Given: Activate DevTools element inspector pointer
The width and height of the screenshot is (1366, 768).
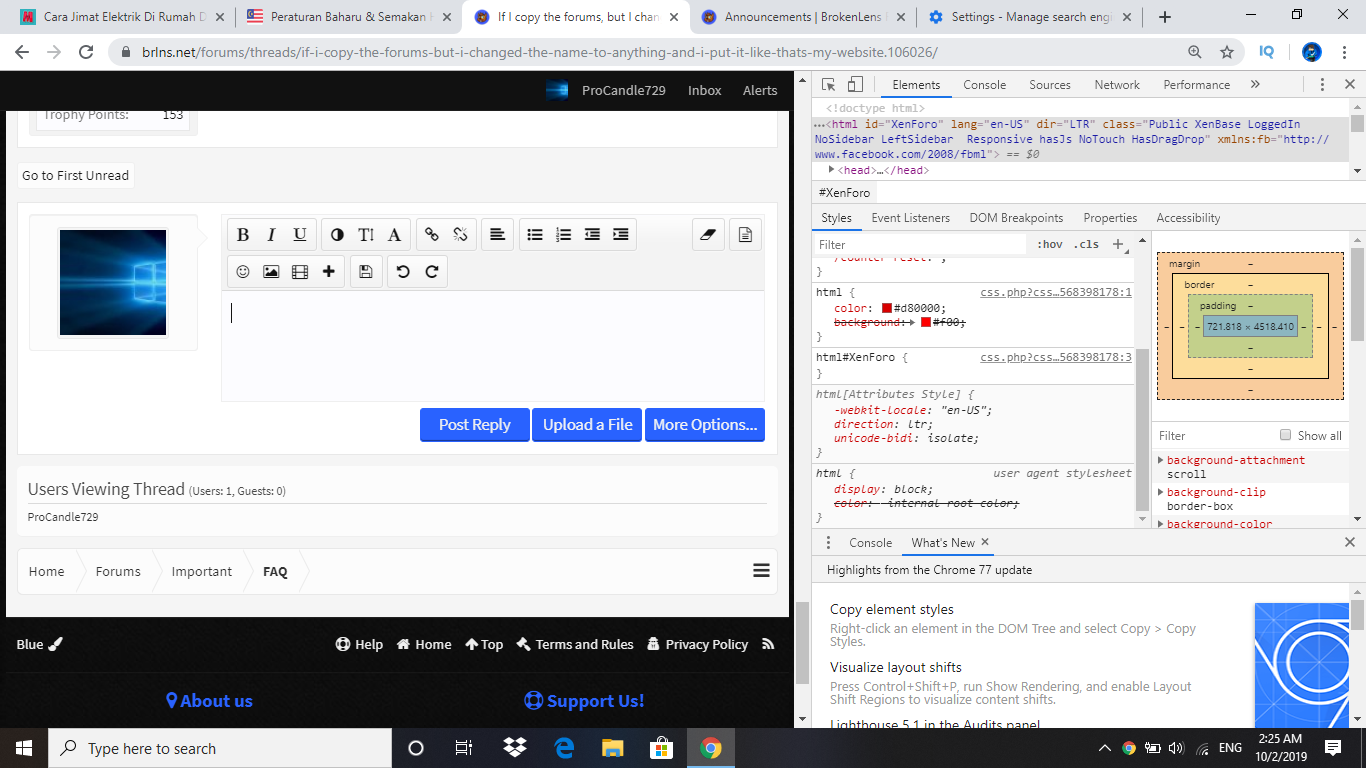Looking at the screenshot, I should [x=829, y=85].
